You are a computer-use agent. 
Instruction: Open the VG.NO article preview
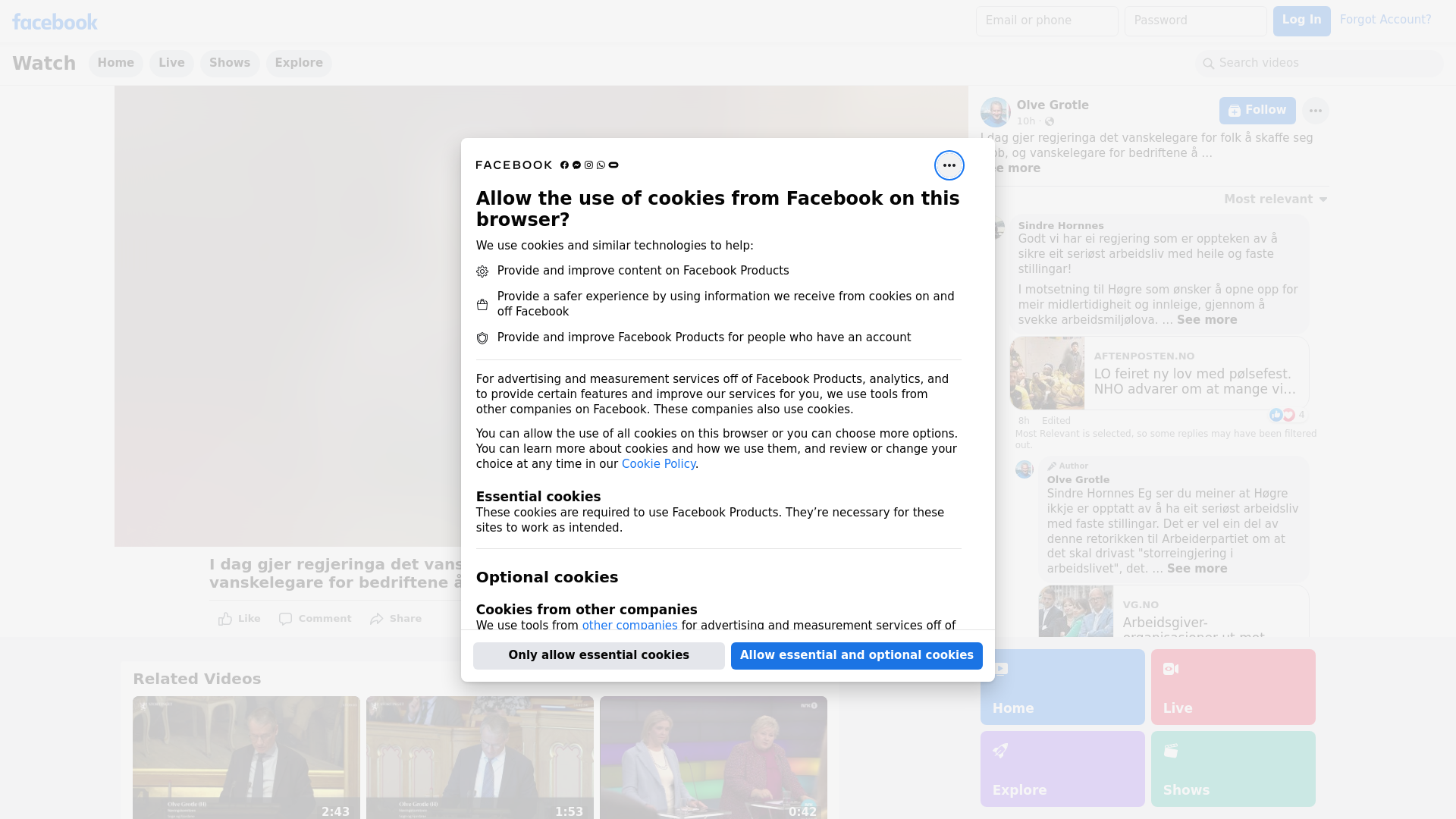point(1173,611)
